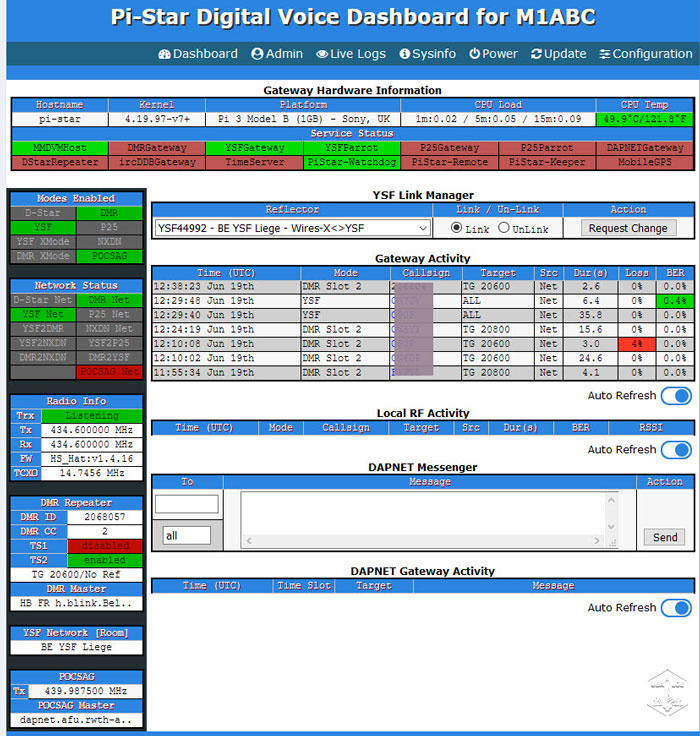This screenshot has height=736, width=700.
Task: Open the Configuration page
Action: [x=646, y=54]
